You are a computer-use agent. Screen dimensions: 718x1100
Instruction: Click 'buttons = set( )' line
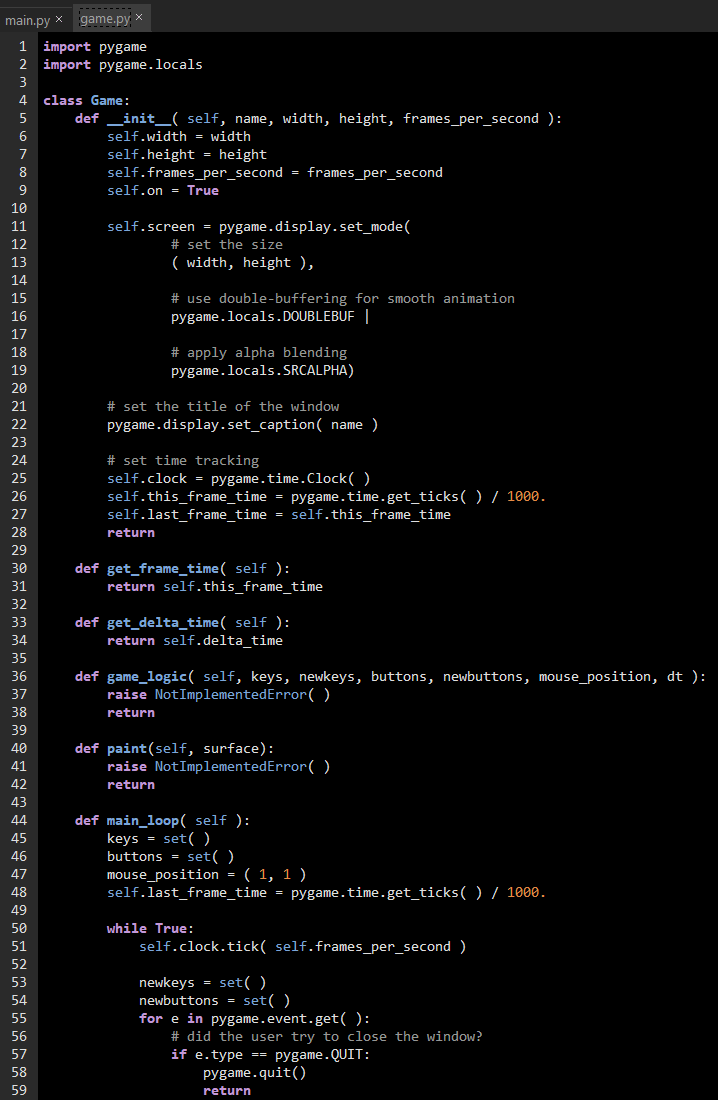point(171,857)
